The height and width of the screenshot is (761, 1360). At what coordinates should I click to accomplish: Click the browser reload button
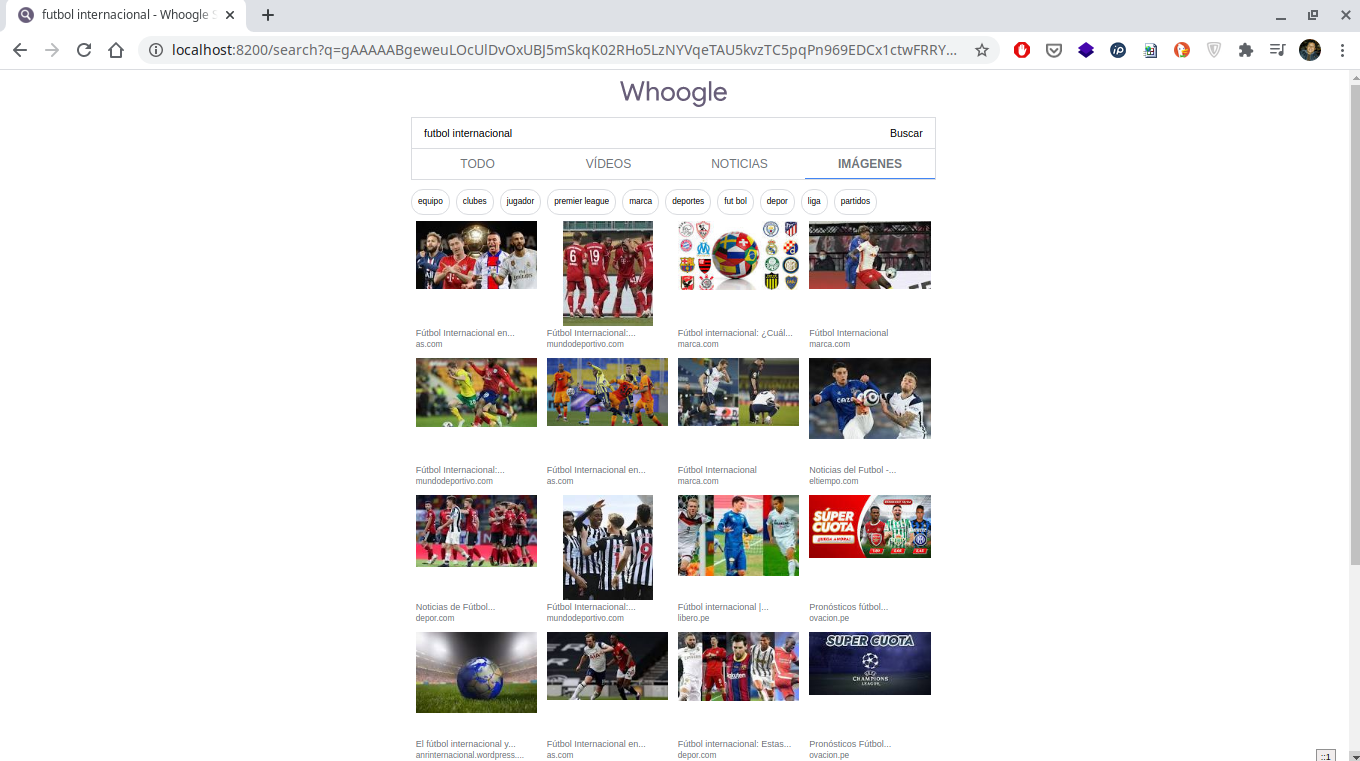click(84, 50)
